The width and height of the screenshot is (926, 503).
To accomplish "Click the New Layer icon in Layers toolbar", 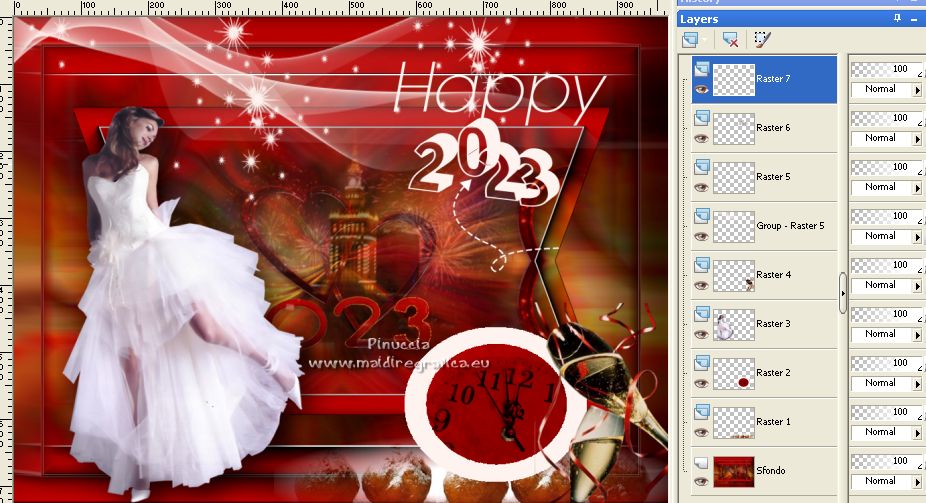I will [689, 40].
